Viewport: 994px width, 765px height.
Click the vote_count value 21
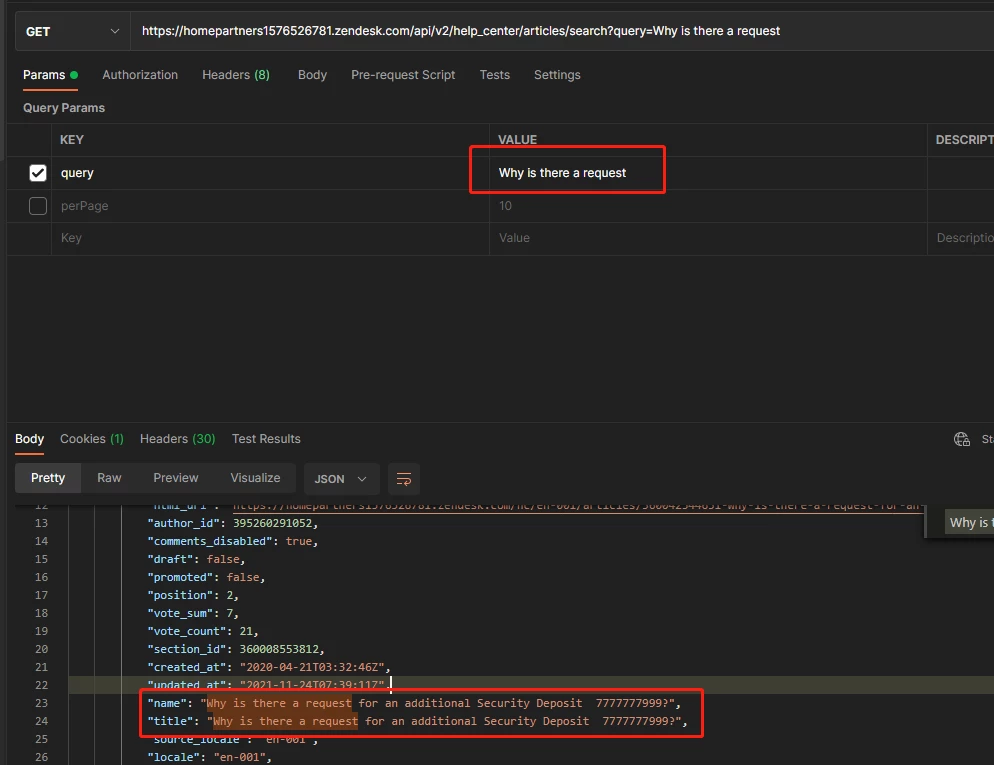[x=245, y=631]
